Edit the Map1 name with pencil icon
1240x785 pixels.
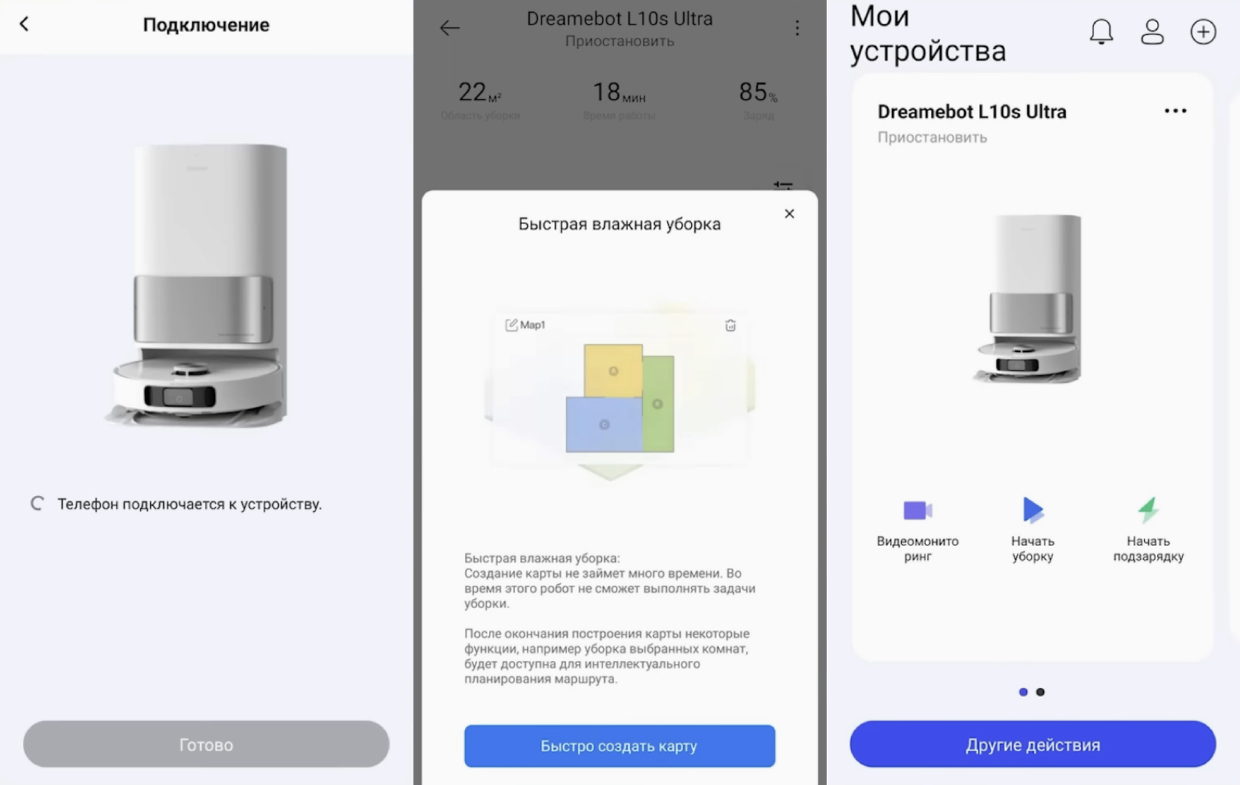(512, 325)
